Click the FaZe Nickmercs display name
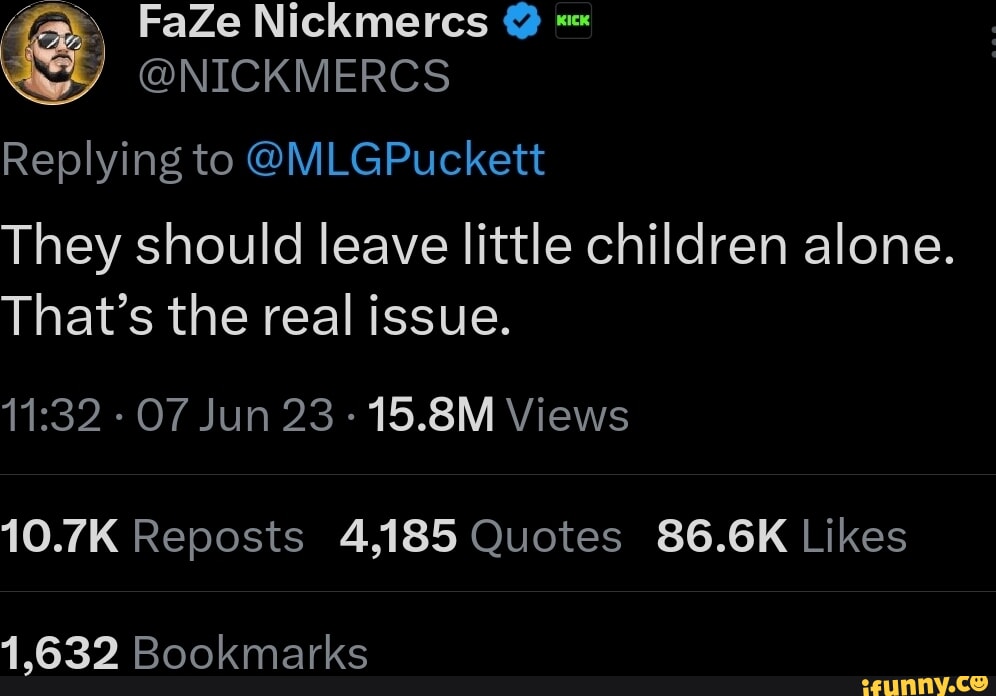The image size is (996, 696). point(314,22)
